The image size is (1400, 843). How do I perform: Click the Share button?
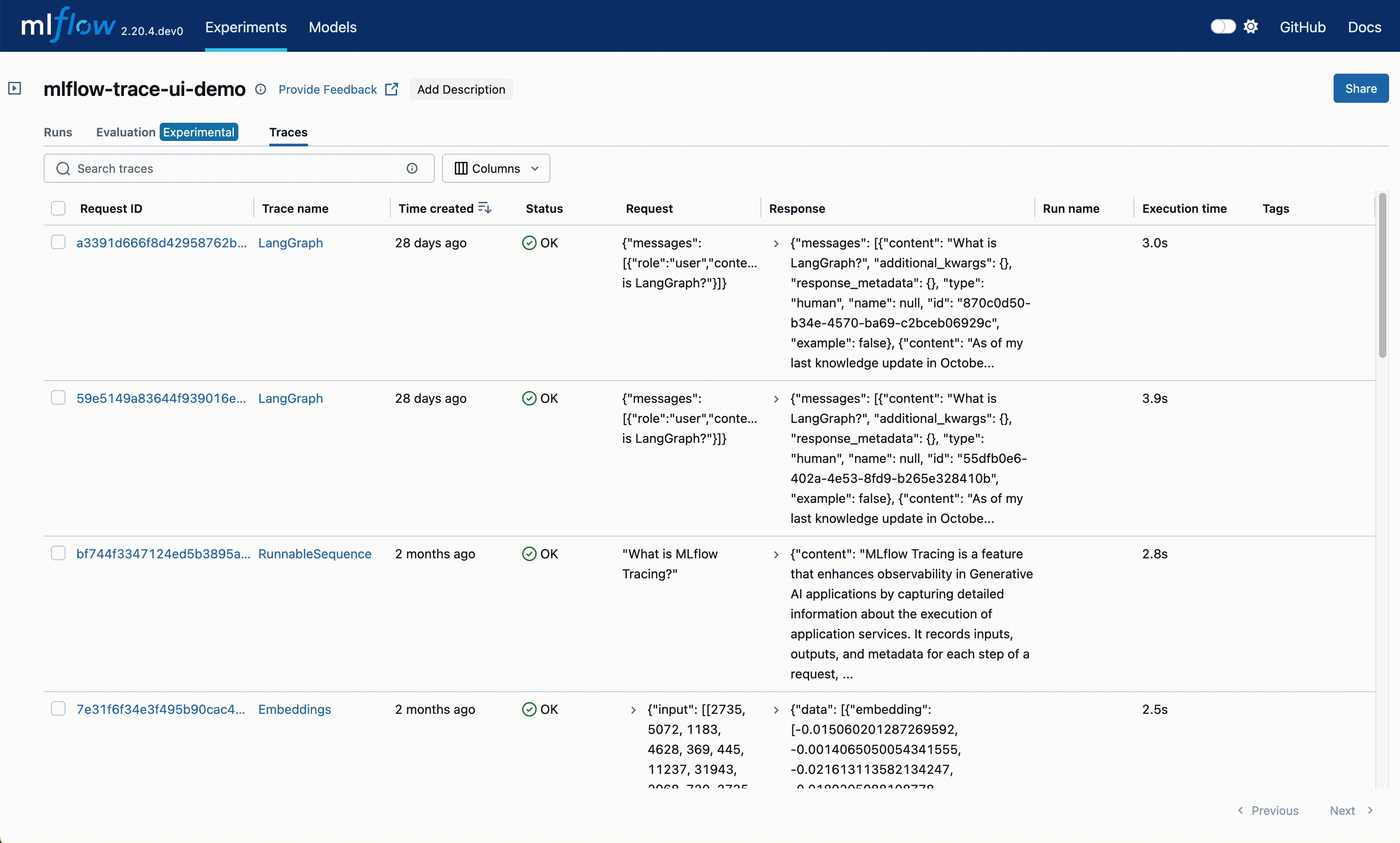[1360, 89]
